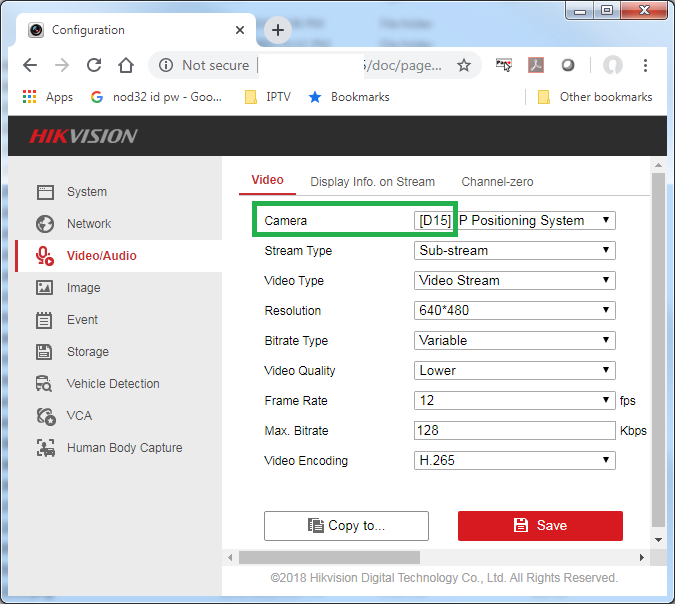The image size is (675, 604).
Task: Open the Event list icon
Action: 45,320
